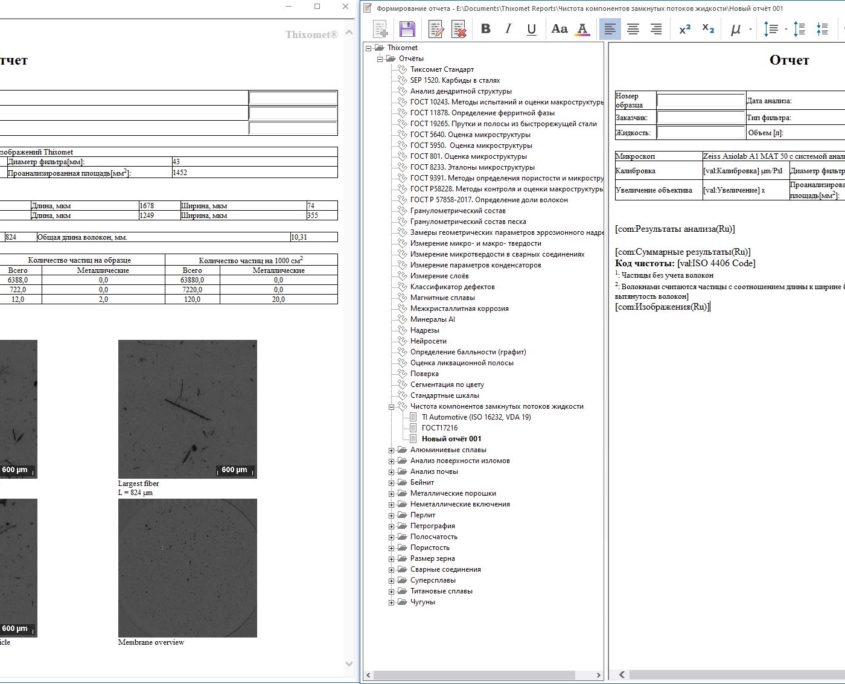Select Анализ дендритной структуры item
Image resolution: width=845 pixels, height=684 pixels.
461,91
